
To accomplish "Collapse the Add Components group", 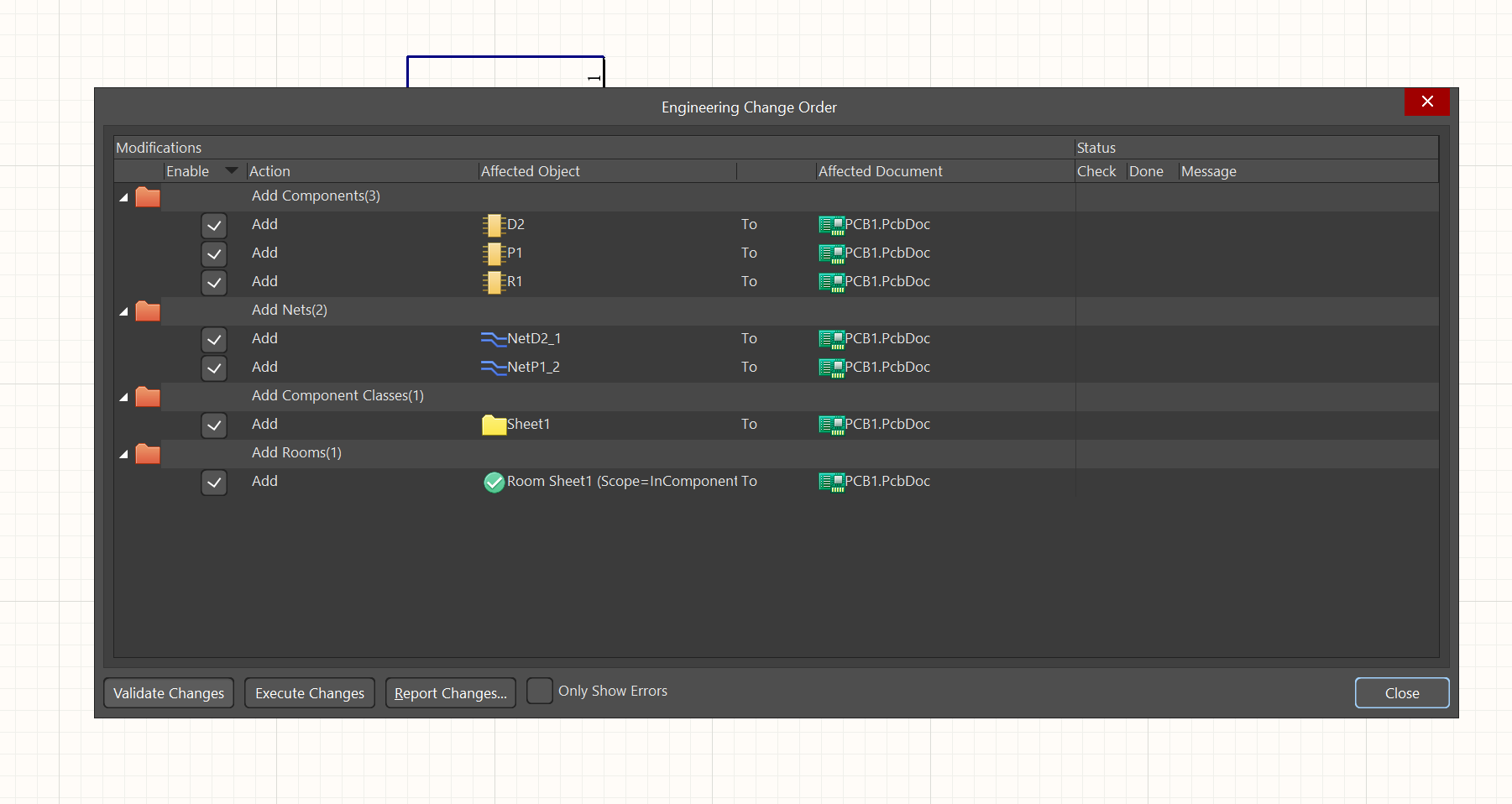I will 124,197.
